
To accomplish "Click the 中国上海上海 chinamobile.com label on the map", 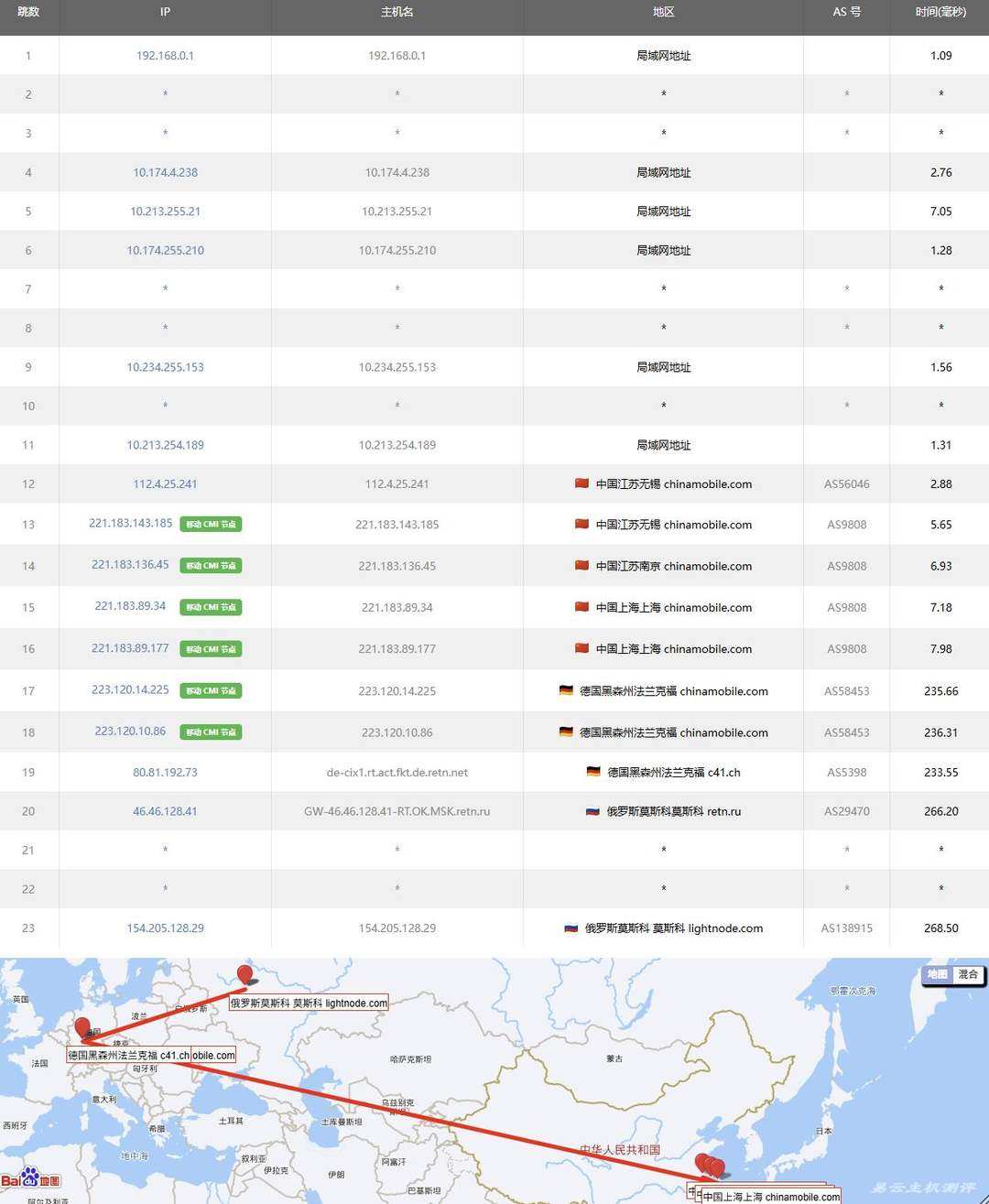I will pos(771,1196).
